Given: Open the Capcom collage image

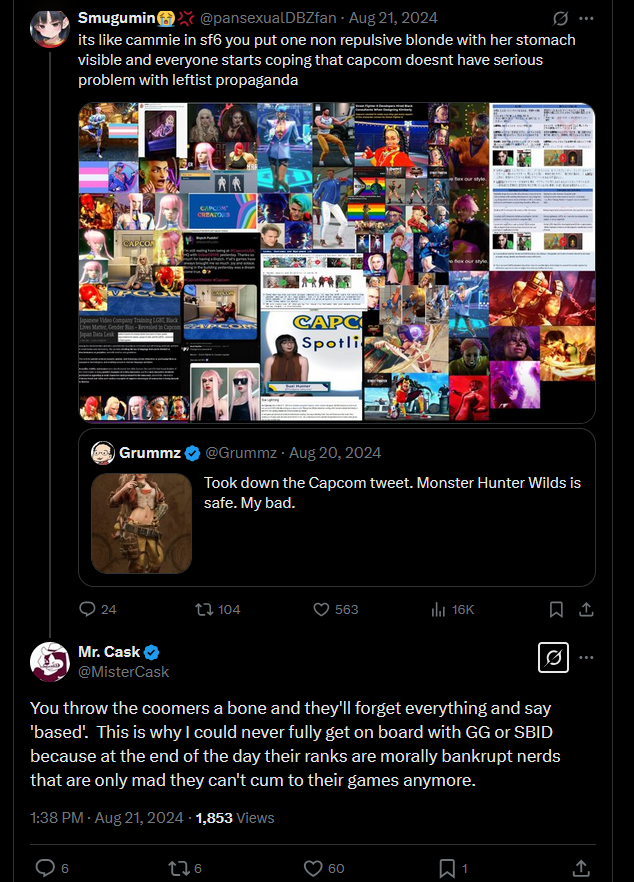Looking at the screenshot, I should click(337, 262).
